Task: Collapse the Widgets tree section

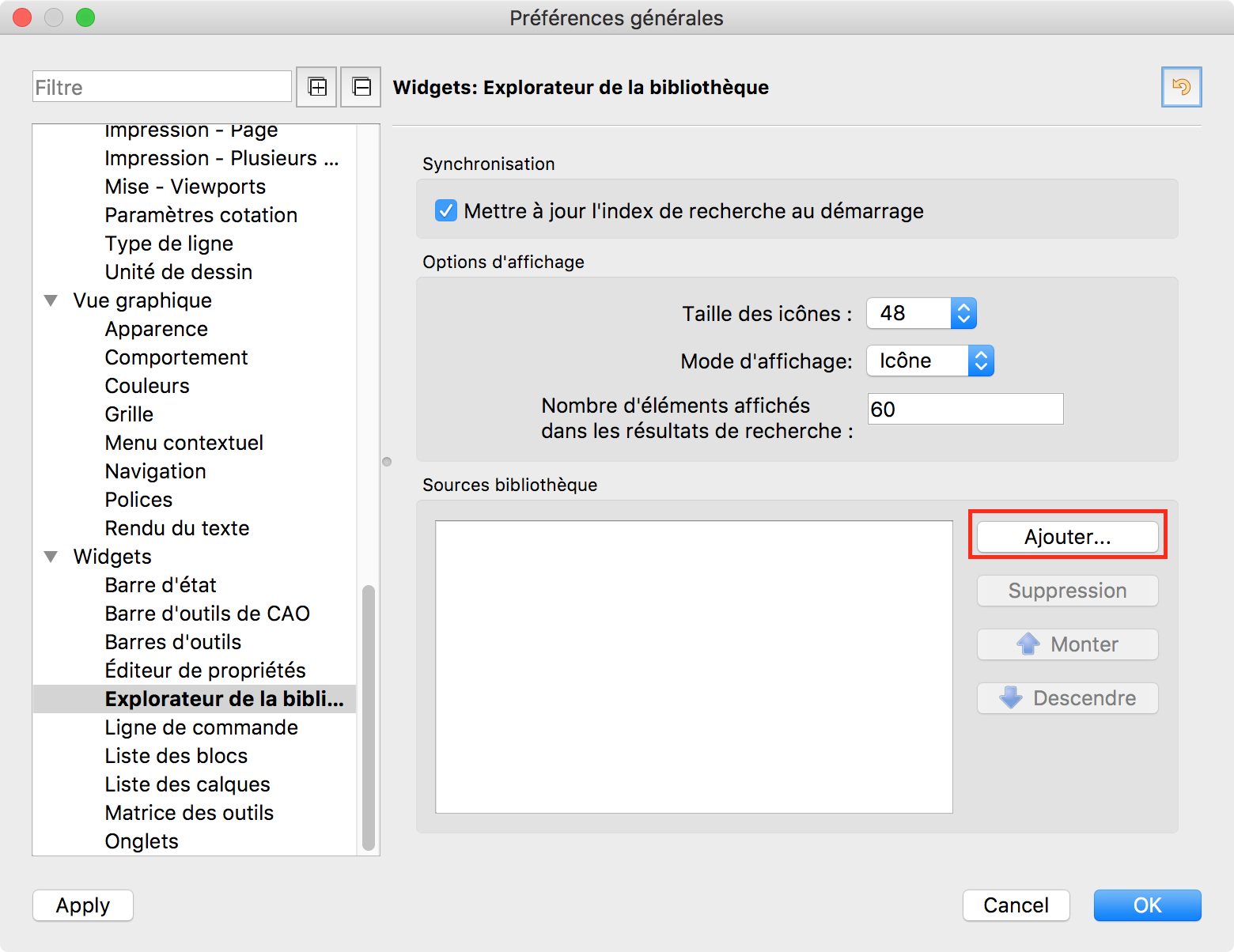Action: 51,557
